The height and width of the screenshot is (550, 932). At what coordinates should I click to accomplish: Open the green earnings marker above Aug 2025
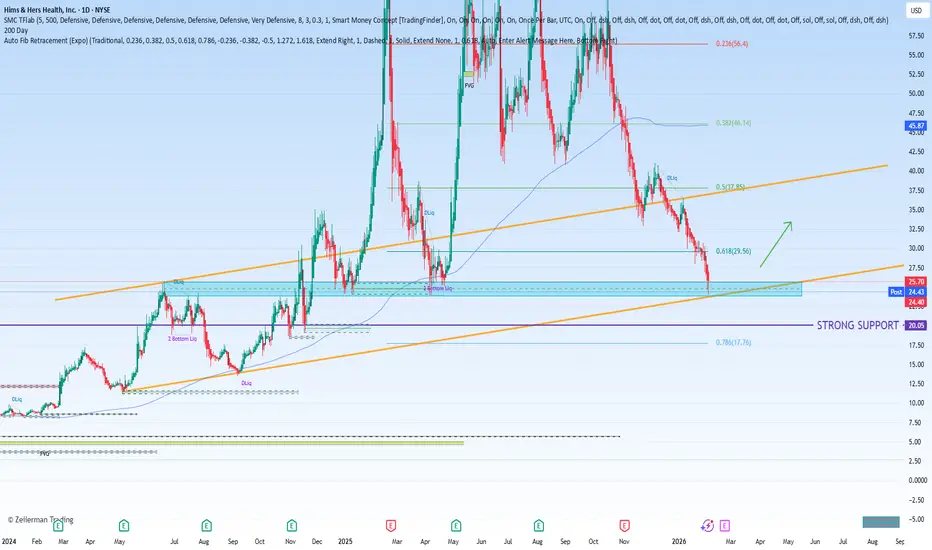click(538, 526)
